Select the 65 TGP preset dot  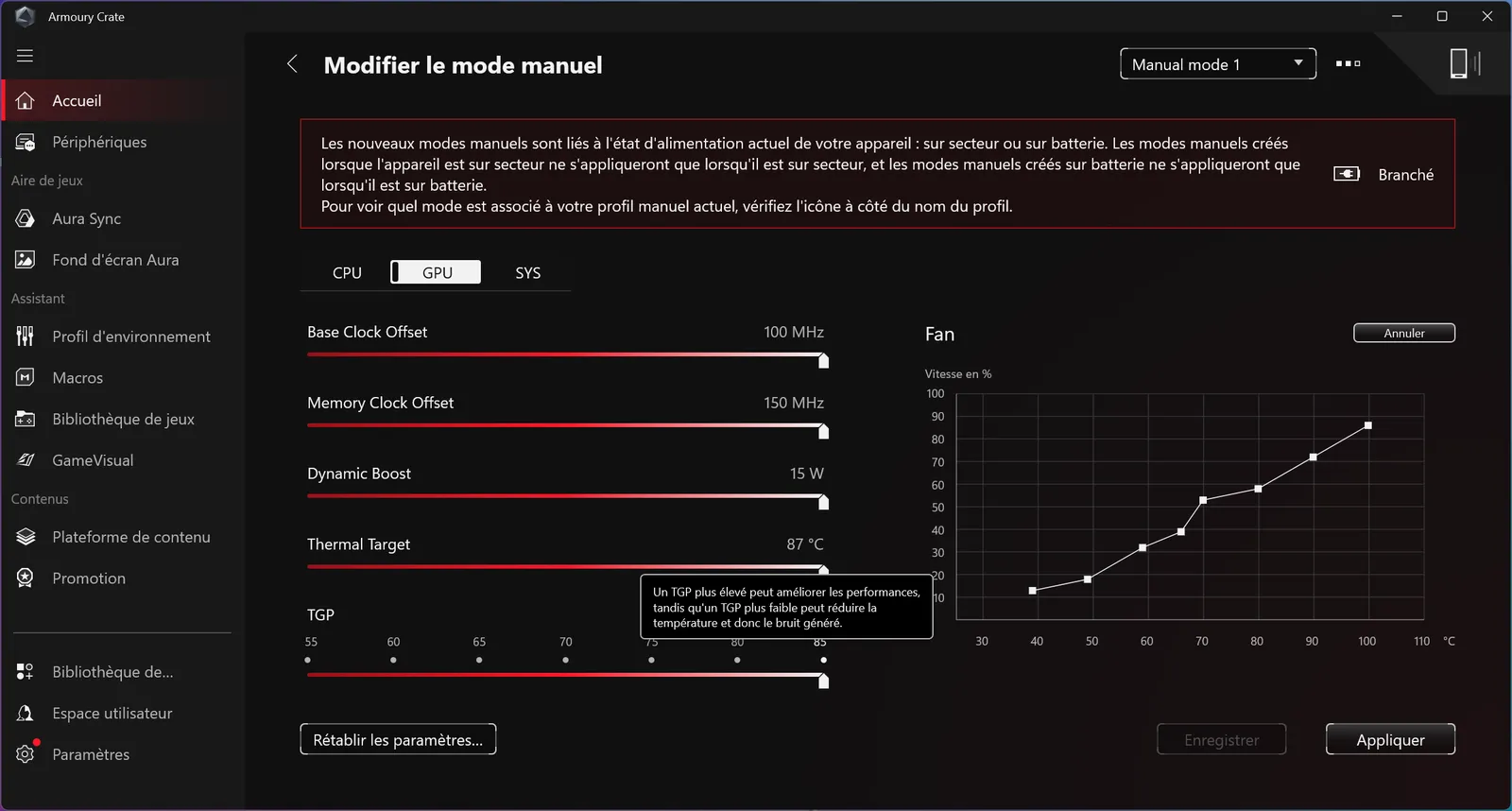point(479,660)
